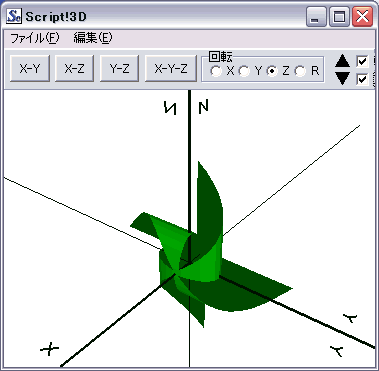Toggle the upper checkbox beside the arrows
Viewport: 379px width, 371px height.
(x=362, y=61)
